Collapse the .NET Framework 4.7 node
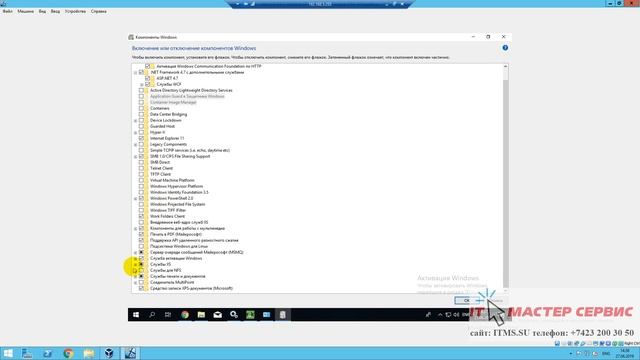The image size is (640, 360). coord(136,72)
